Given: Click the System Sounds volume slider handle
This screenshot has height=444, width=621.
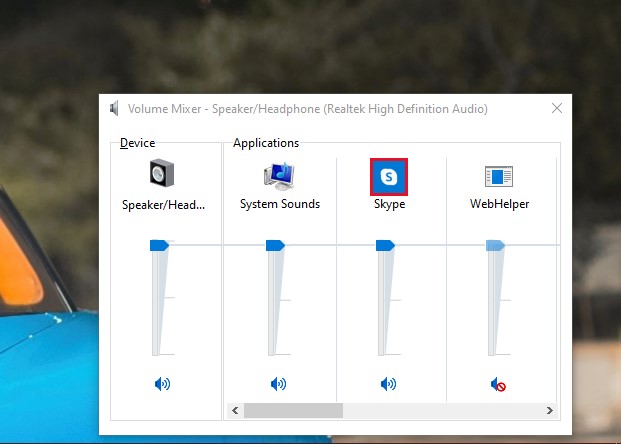Looking at the screenshot, I should 275,245.
